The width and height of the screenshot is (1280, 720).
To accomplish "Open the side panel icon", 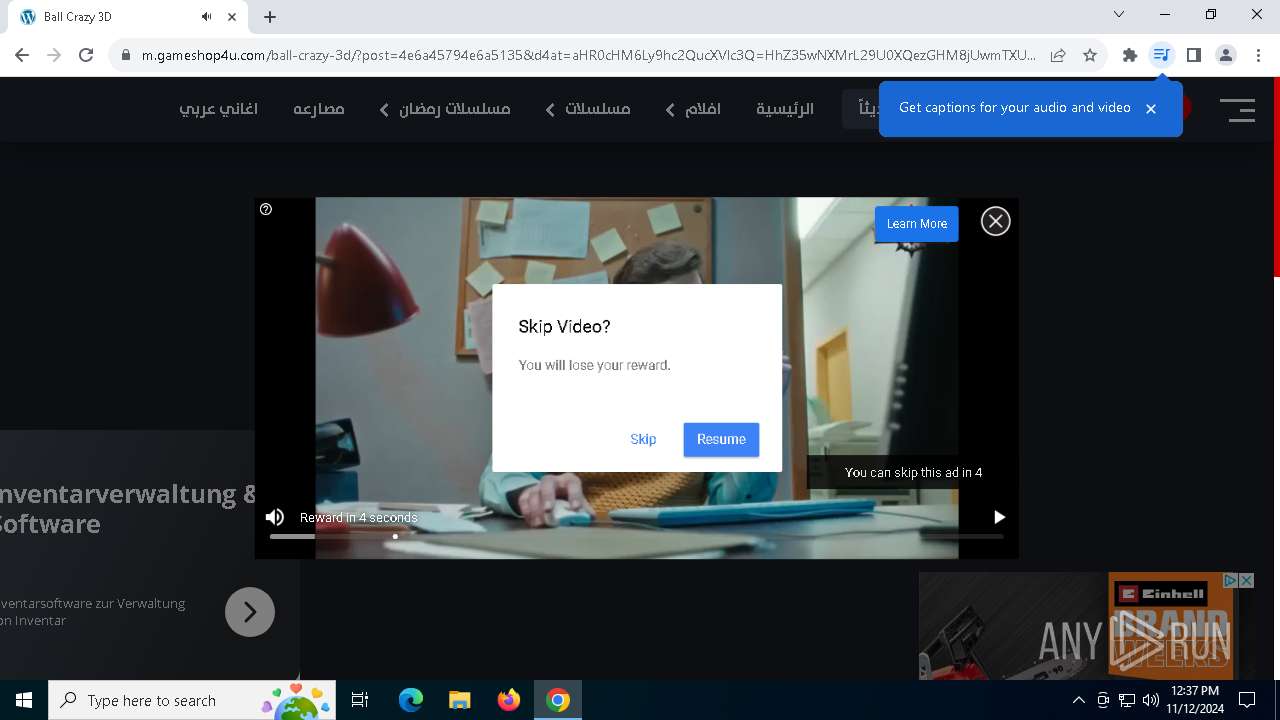I will pos(1194,55).
